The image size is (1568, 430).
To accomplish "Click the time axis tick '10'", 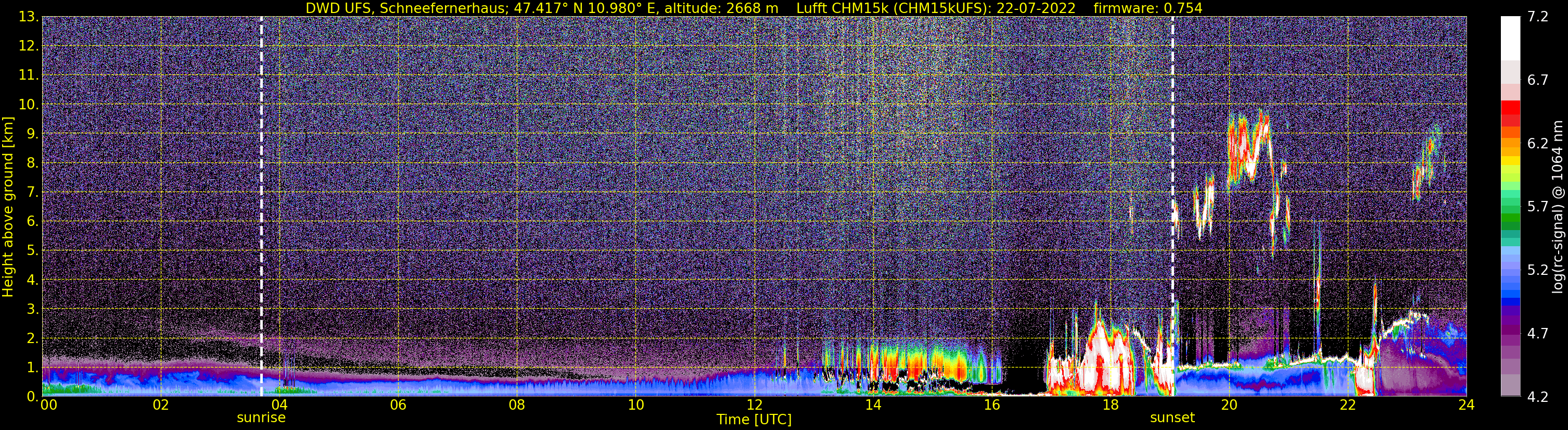I will (x=635, y=406).
